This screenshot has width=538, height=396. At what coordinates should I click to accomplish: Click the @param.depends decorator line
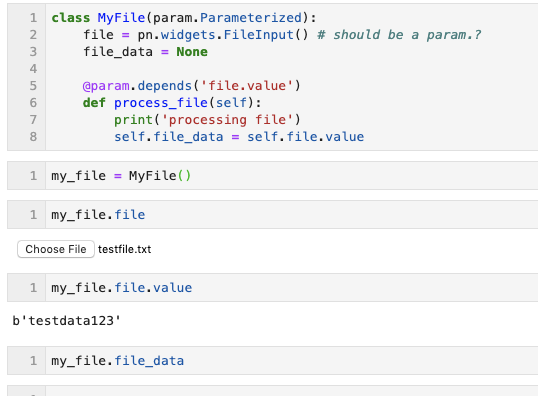tap(191, 86)
